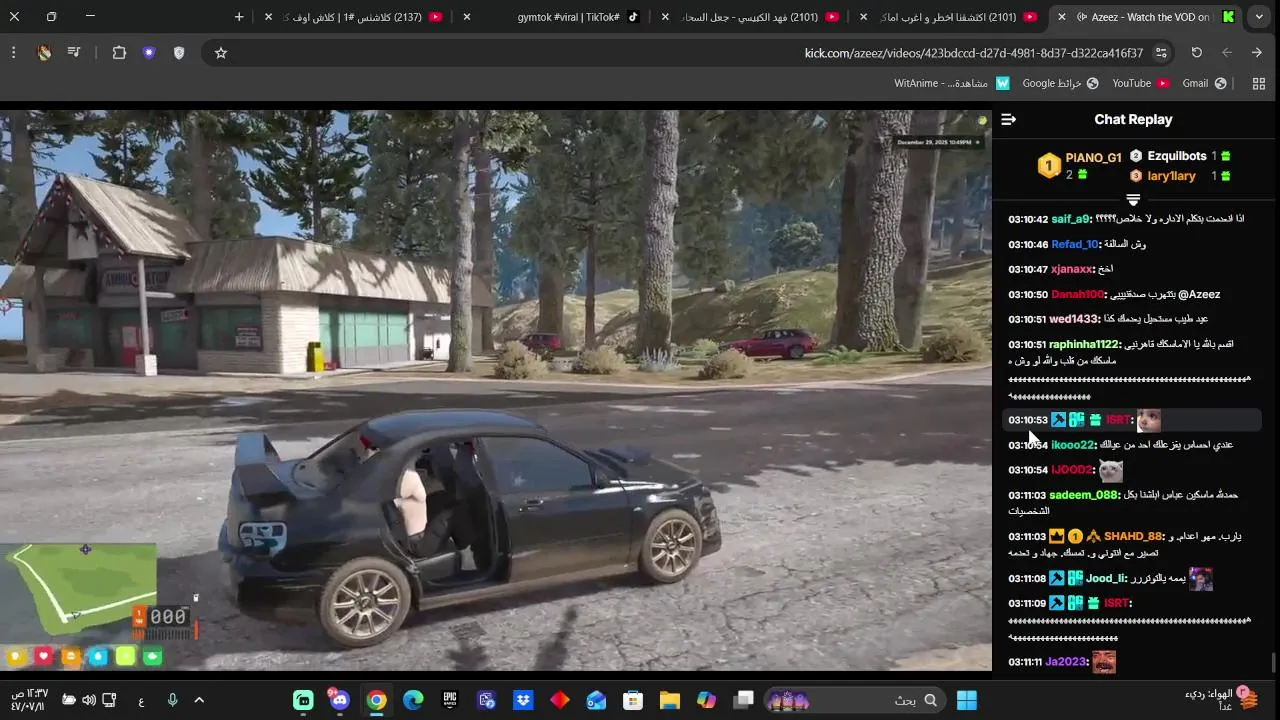Open the Chrome three-dot menu
Image resolution: width=1280 pixels, height=720 pixels.
[x=13, y=53]
